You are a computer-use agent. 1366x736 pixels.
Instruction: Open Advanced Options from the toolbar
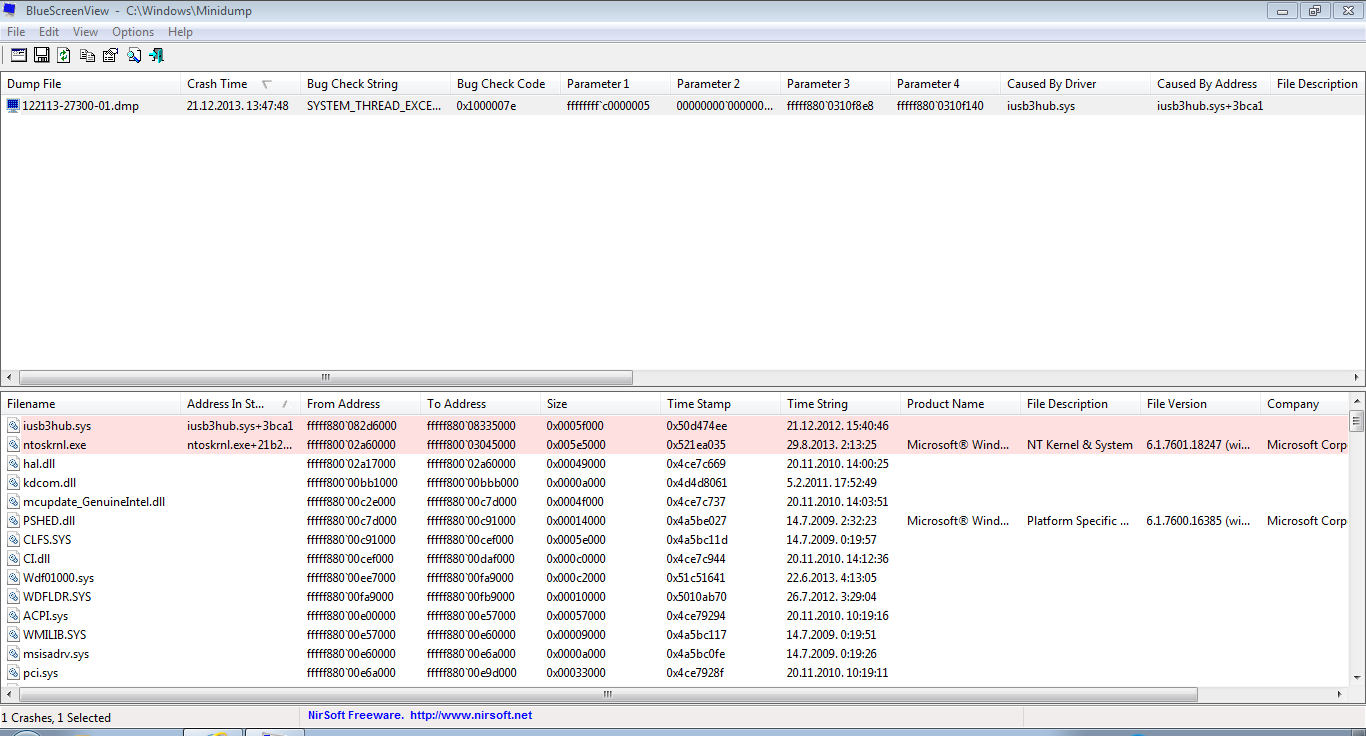18,55
